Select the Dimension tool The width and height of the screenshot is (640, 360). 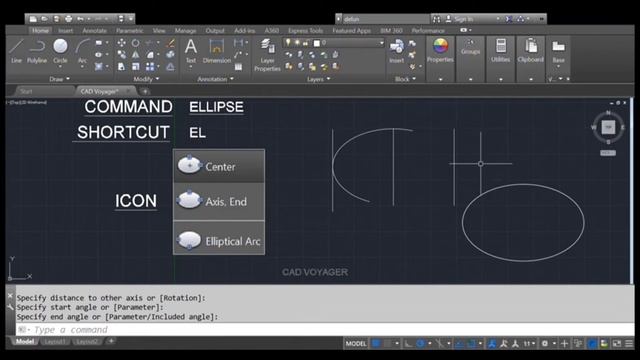217,51
